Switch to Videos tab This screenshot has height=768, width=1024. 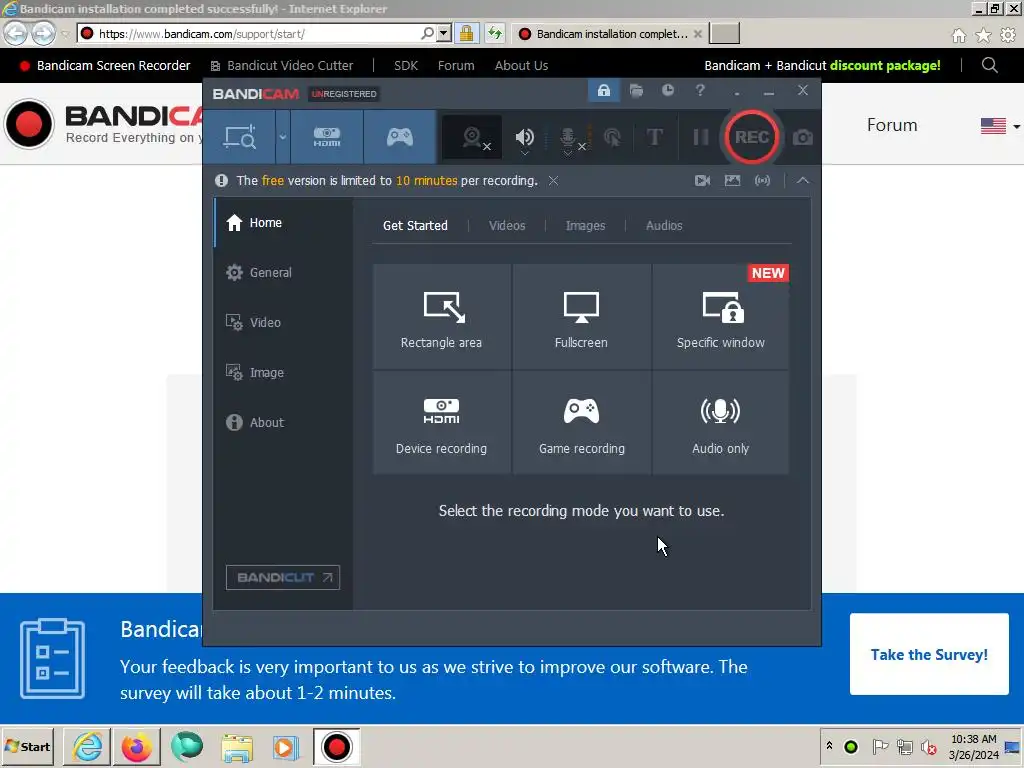coord(507,226)
